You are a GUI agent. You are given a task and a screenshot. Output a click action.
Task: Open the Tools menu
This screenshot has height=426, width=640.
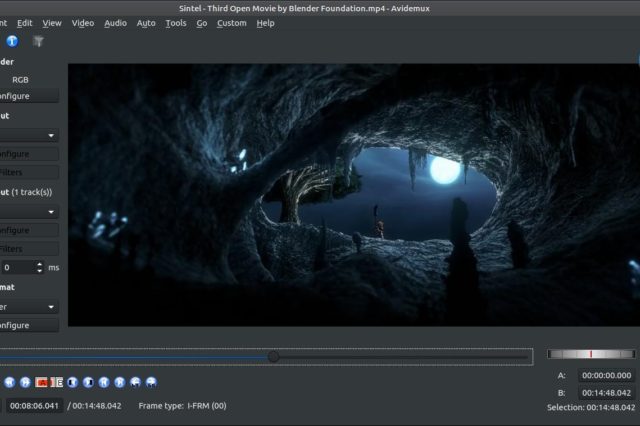175,22
